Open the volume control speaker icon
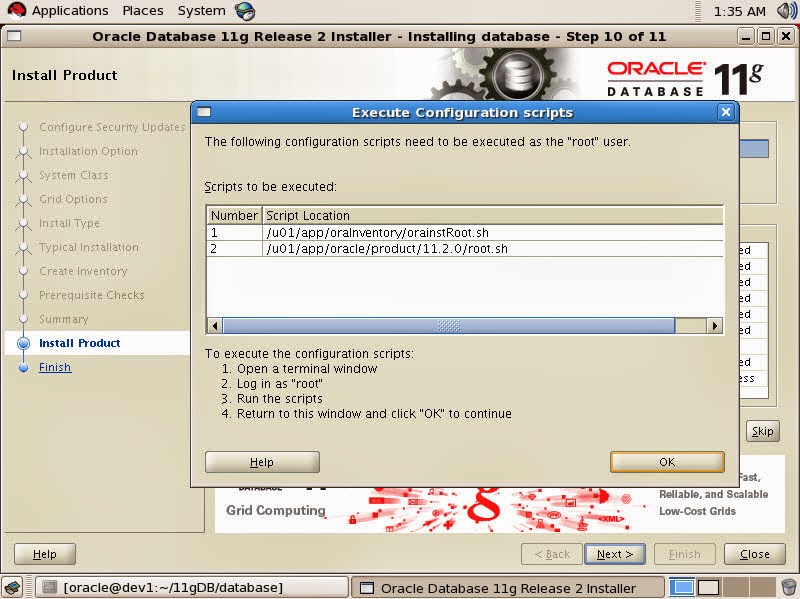The image size is (800, 599). (x=786, y=11)
